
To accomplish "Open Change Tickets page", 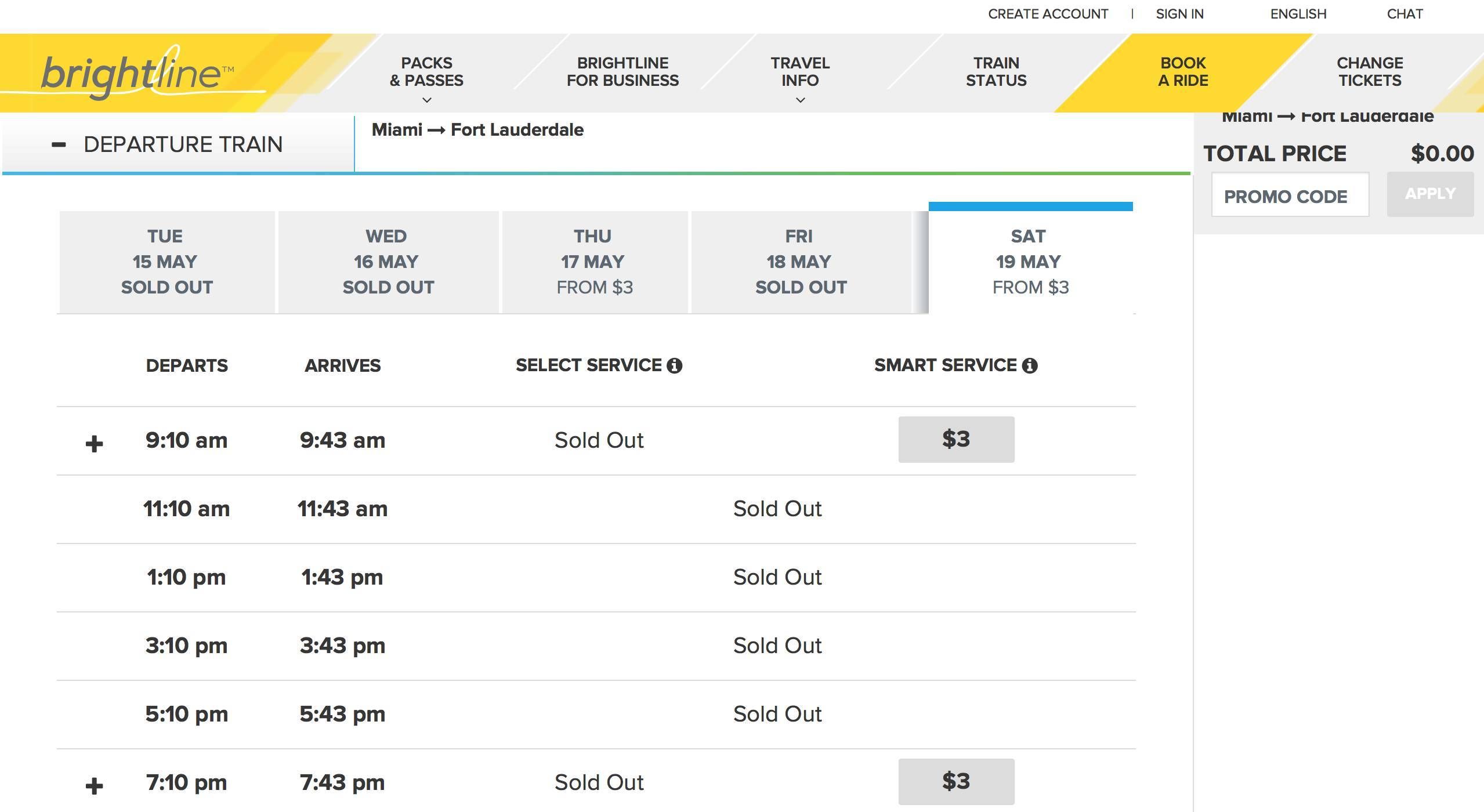I will pos(1370,72).
